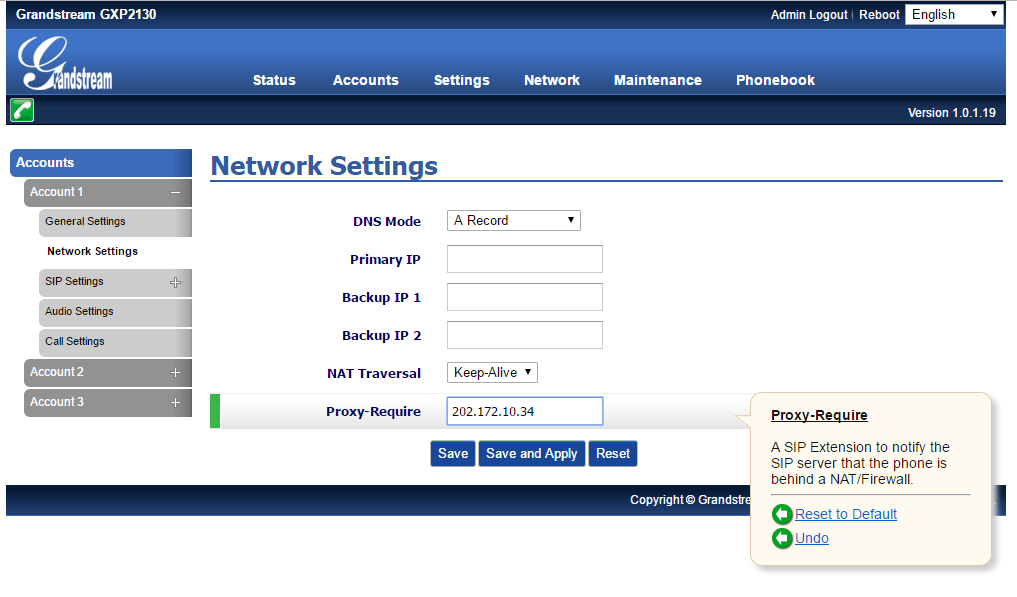Open the NAT Traversal dropdown

click(492, 372)
